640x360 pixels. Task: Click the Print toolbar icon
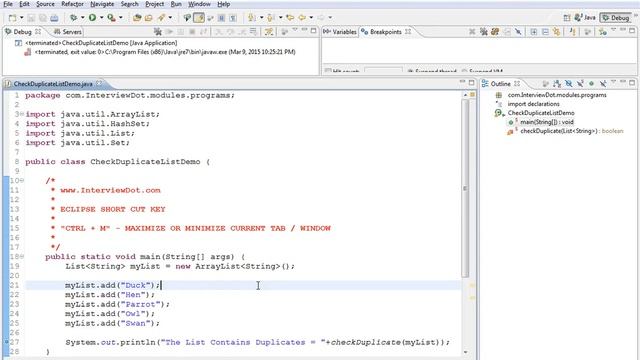click(54, 18)
